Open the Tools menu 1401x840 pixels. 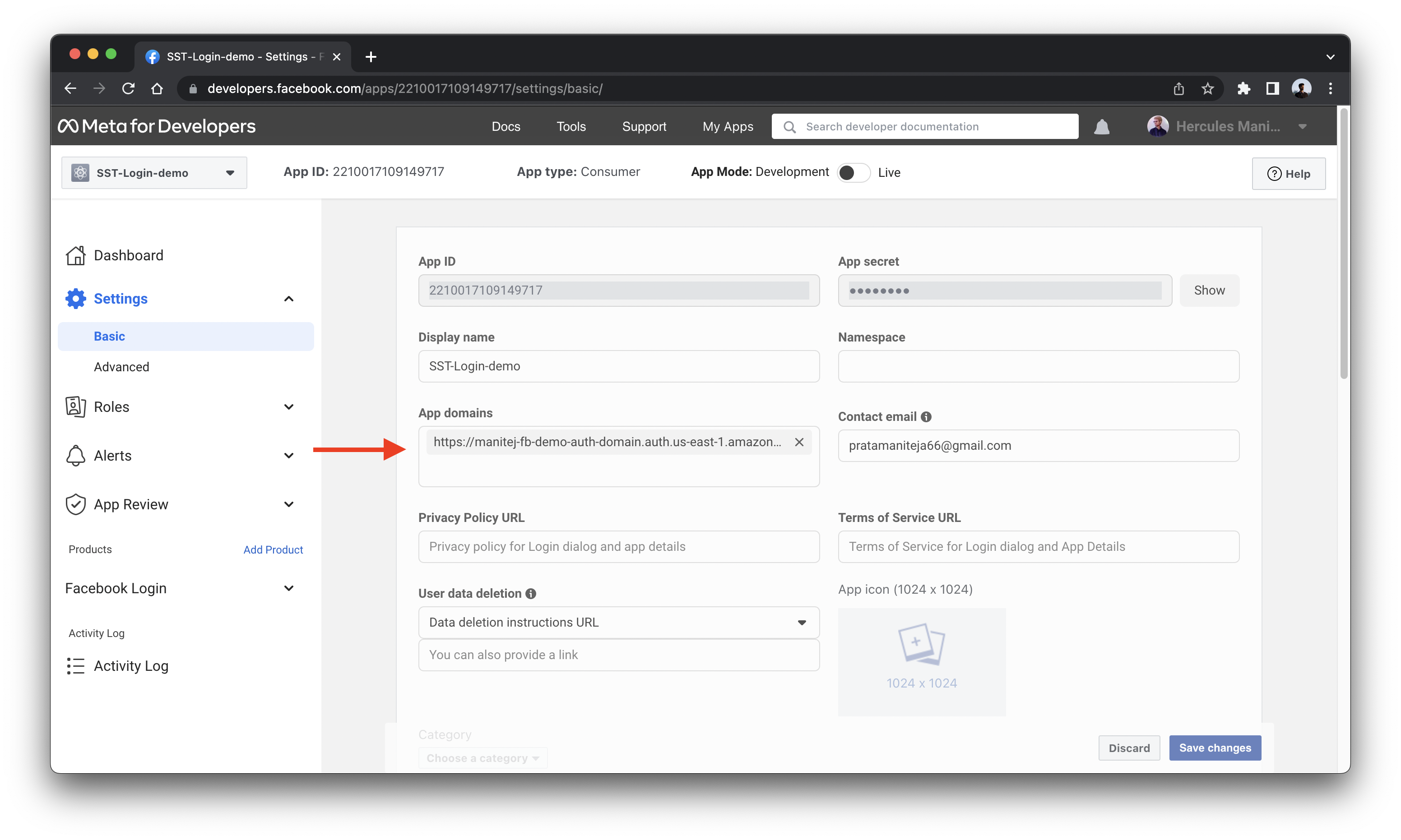click(x=571, y=126)
